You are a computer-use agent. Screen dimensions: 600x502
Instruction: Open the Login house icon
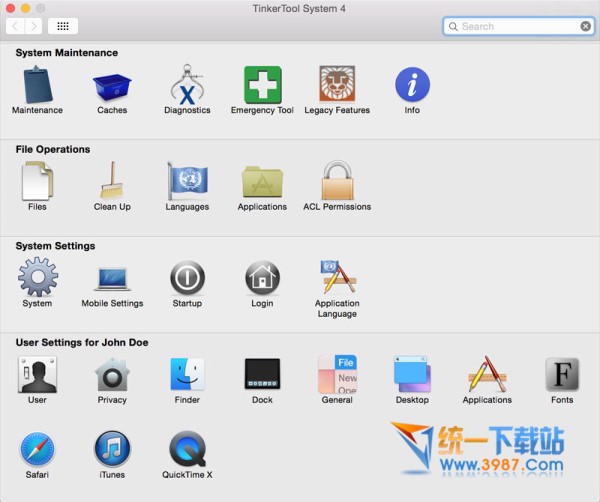(262, 277)
